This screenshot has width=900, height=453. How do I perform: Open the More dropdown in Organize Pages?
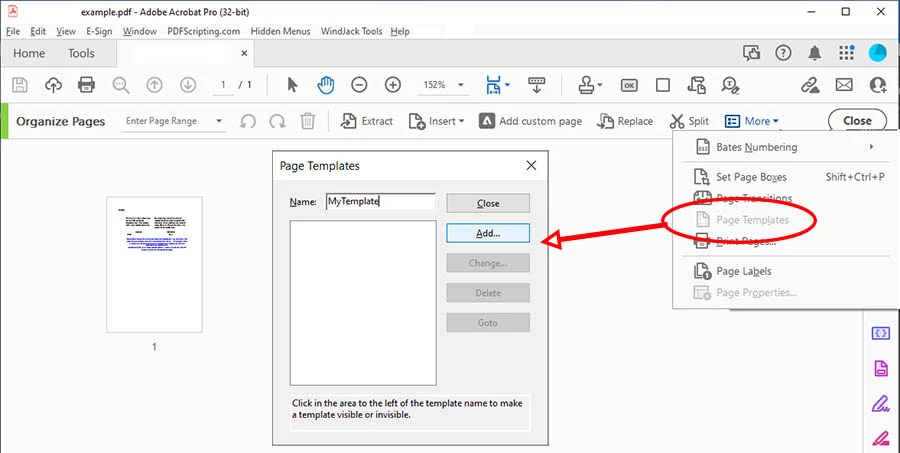pyautogui.click(x=752, y=121)
